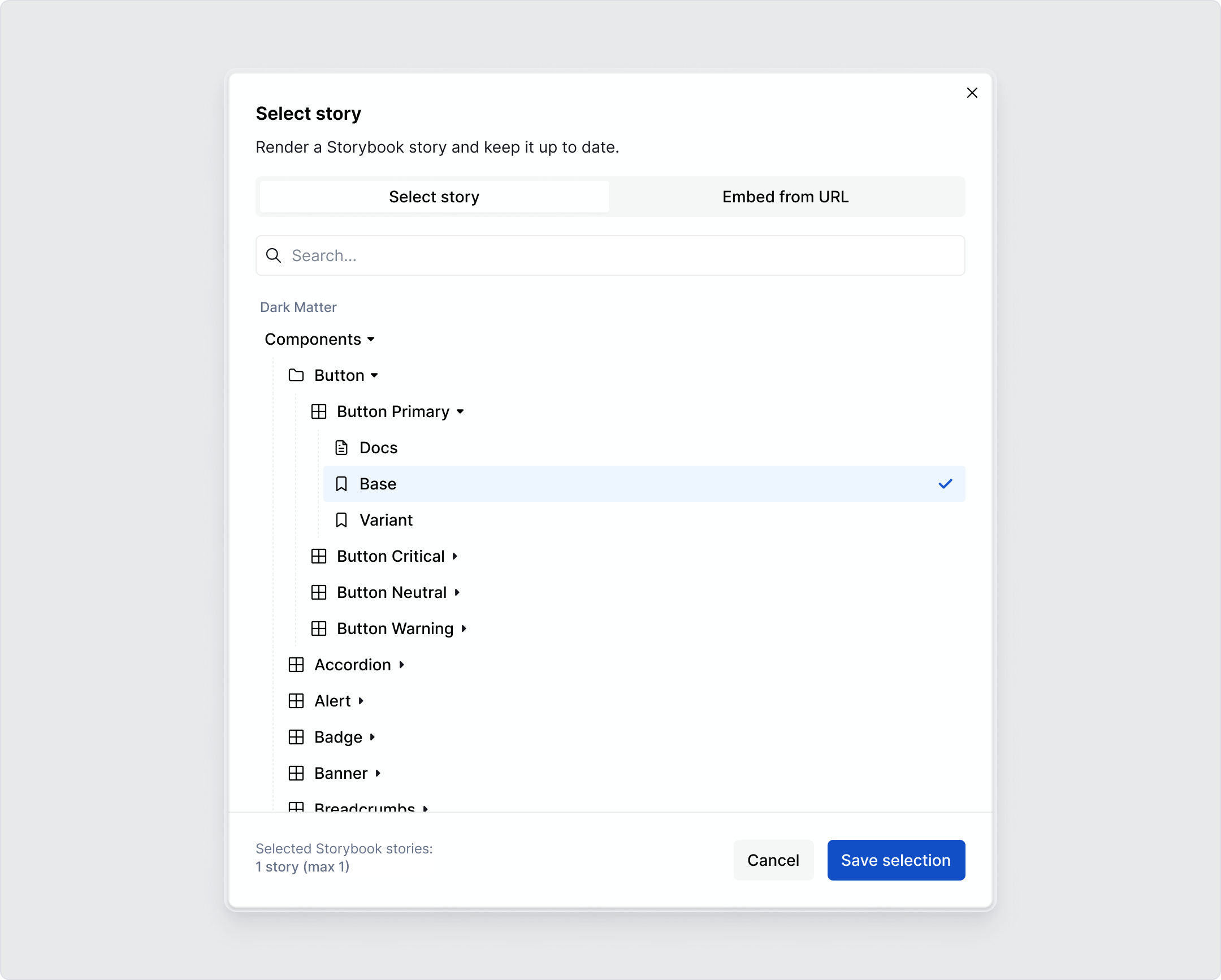Click the grid icon beside Badge

click(x=296, y=736)
